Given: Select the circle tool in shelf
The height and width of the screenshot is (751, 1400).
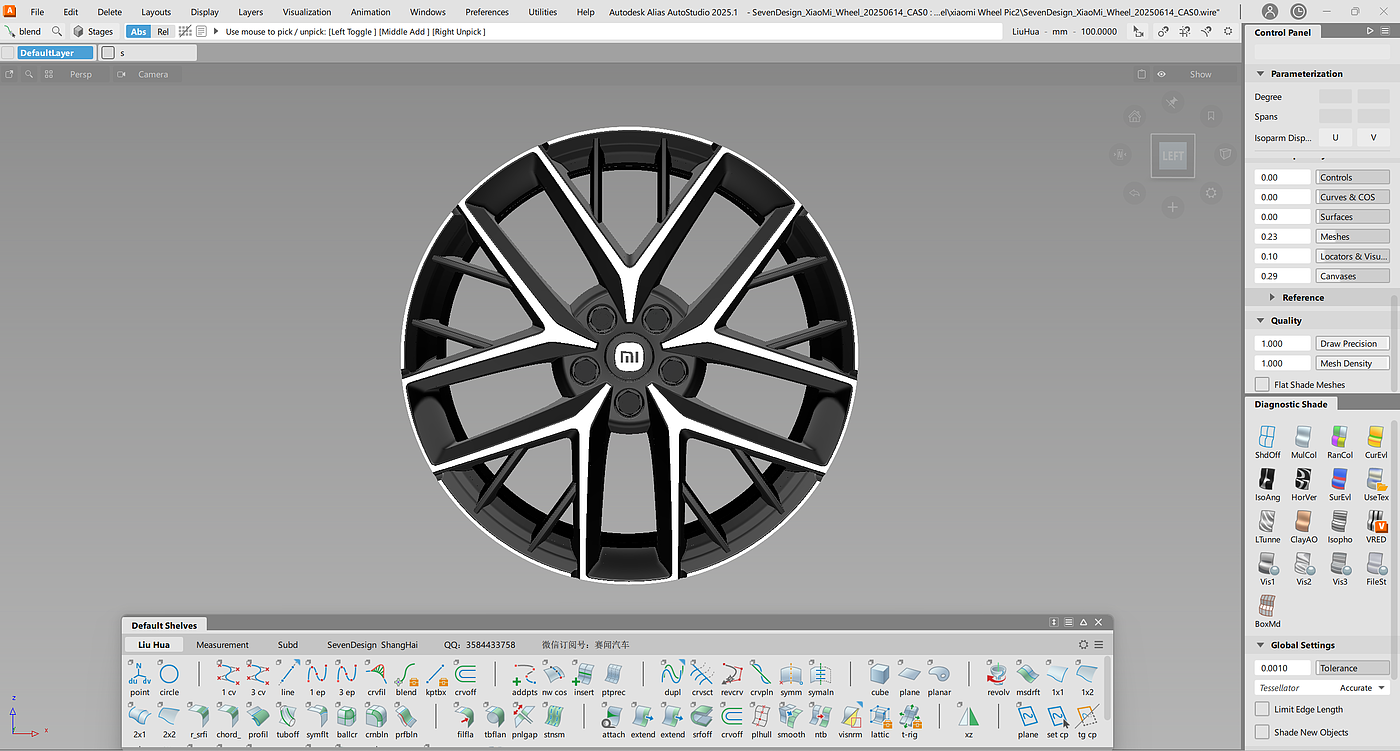Looking at the screenshot, I should [169, 675].
